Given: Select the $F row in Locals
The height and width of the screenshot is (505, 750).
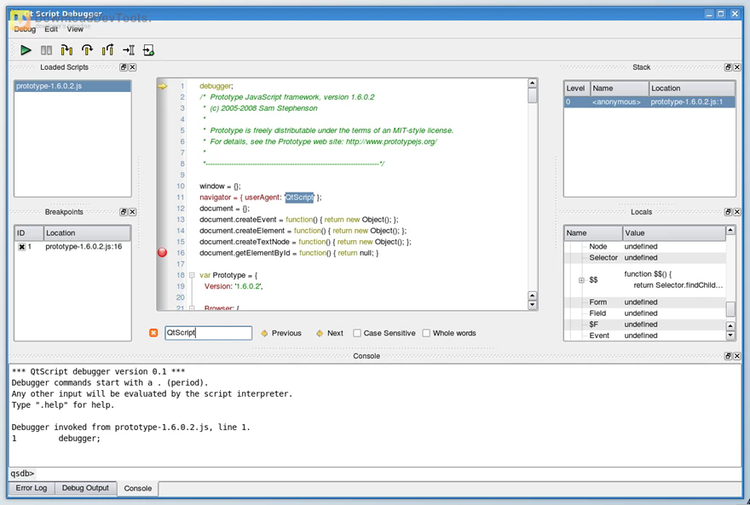Looking at the screenshot, I should point(645,324).
